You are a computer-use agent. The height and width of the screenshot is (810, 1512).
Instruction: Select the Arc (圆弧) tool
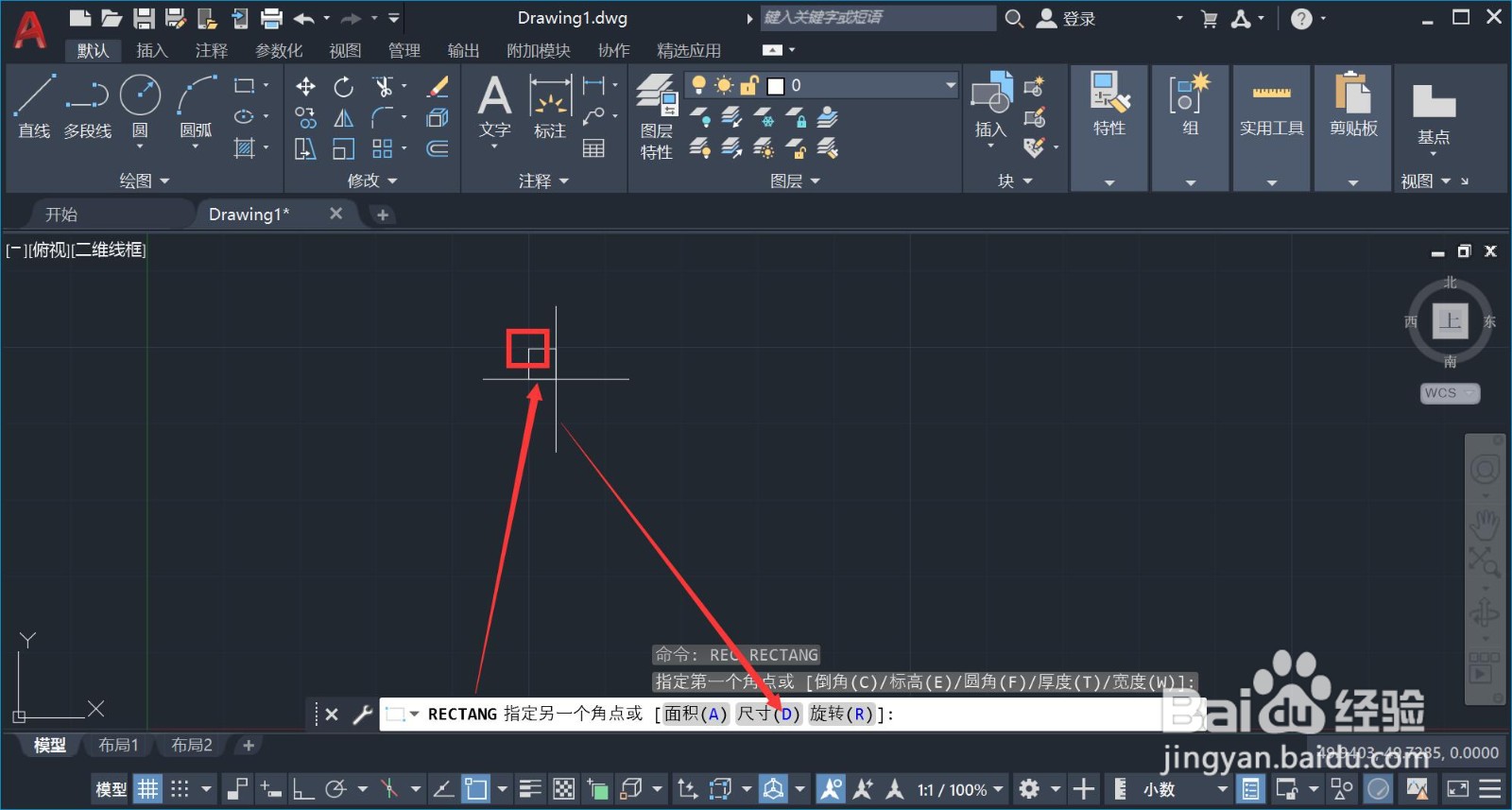tap(196, 107)
